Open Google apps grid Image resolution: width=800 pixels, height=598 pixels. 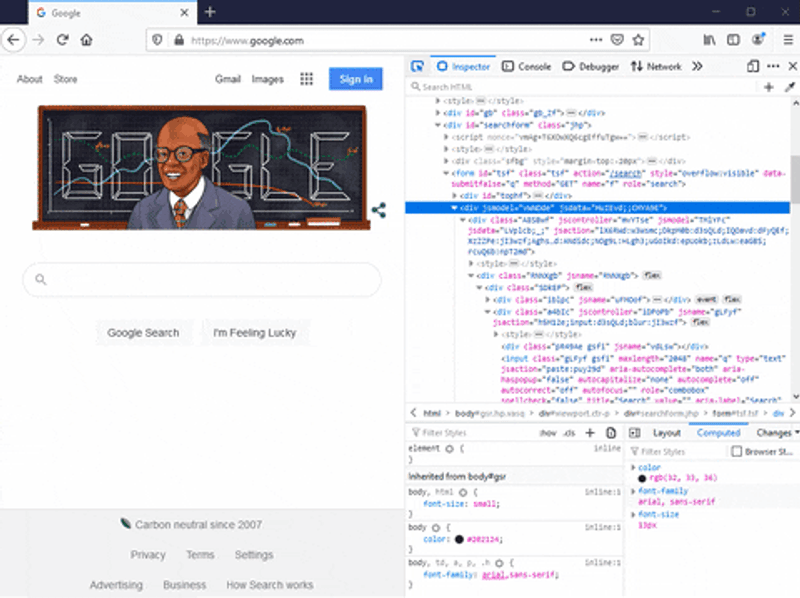pos(306,79)
